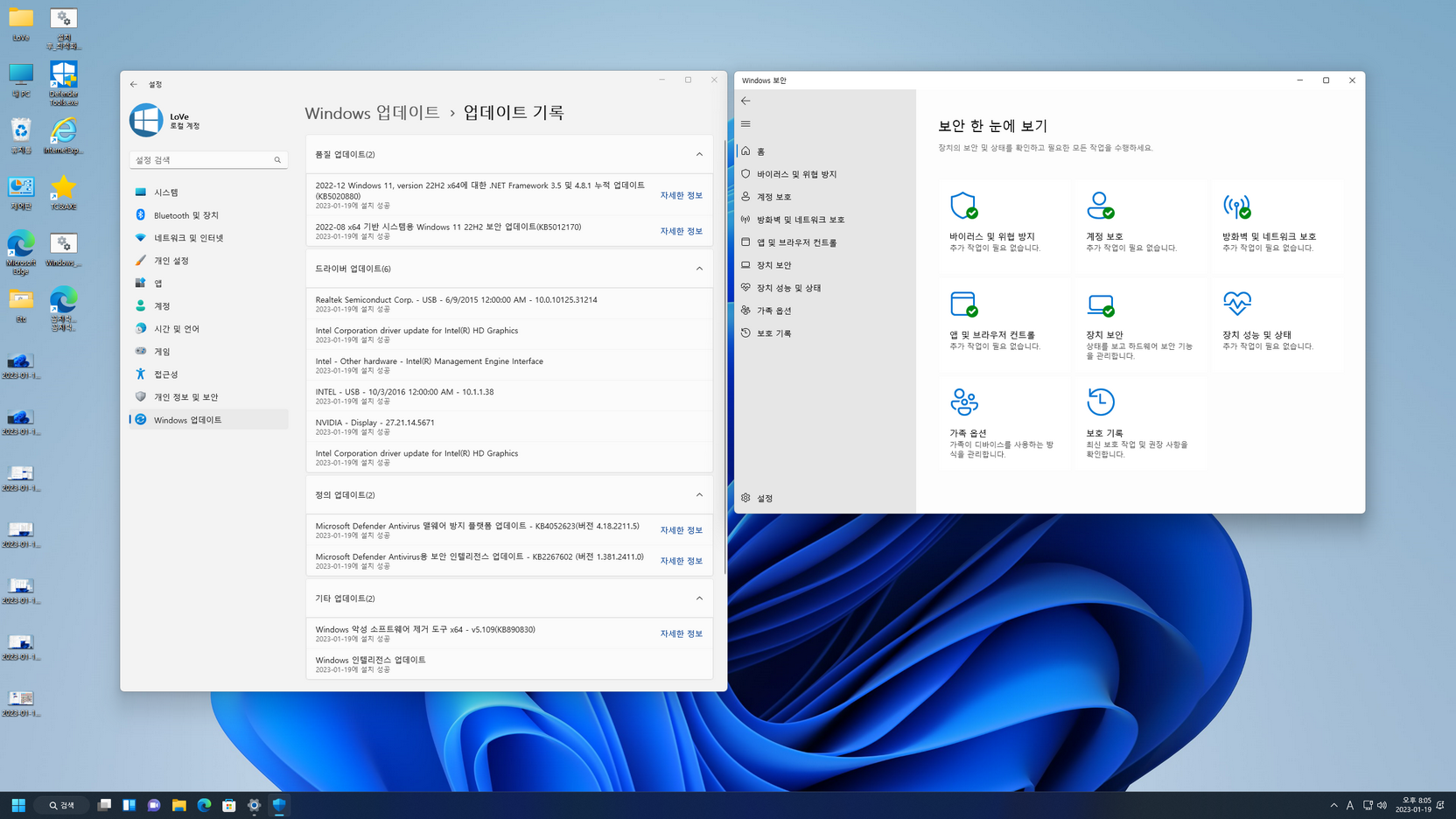Select 시스템 in settings sidebar
The height and width of the screenshot is (819, 1456).
click(x=209, y=192)
